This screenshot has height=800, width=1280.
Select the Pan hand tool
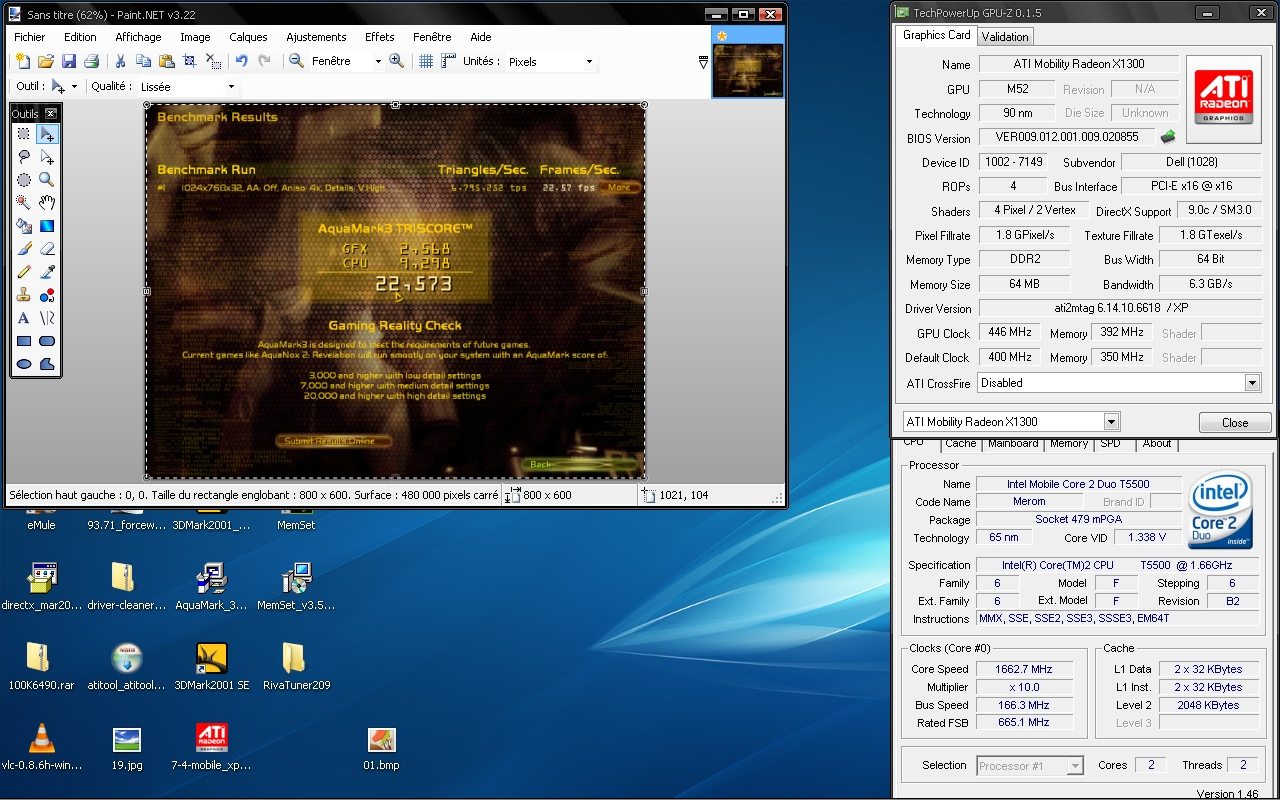(46, 203)
